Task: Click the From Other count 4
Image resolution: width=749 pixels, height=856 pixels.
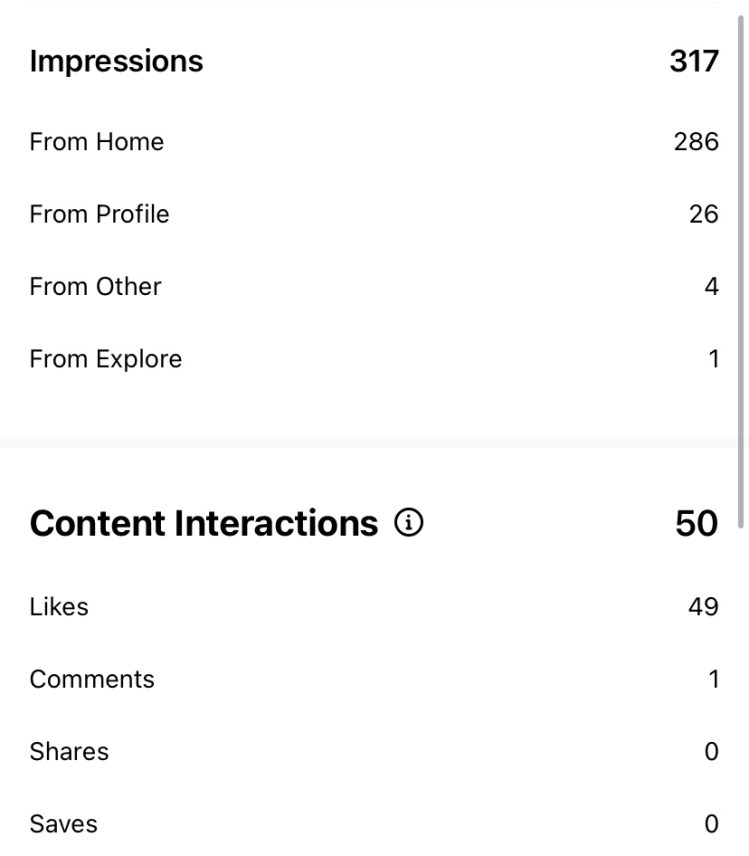Action: tap(711, 287)
